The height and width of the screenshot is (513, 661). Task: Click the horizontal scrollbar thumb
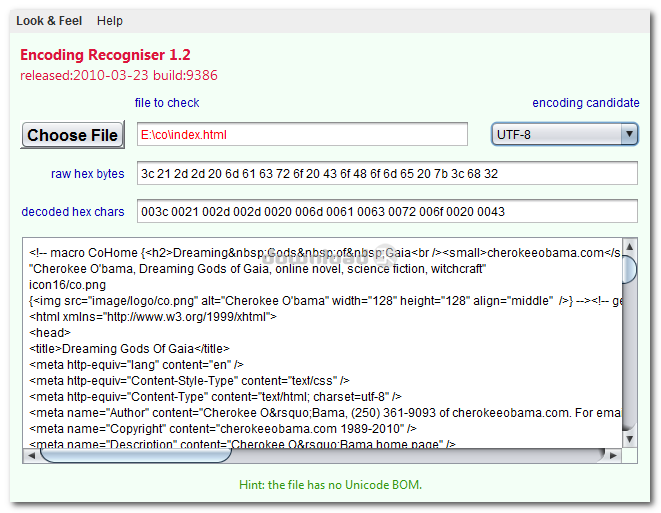(x=136, y=456)
